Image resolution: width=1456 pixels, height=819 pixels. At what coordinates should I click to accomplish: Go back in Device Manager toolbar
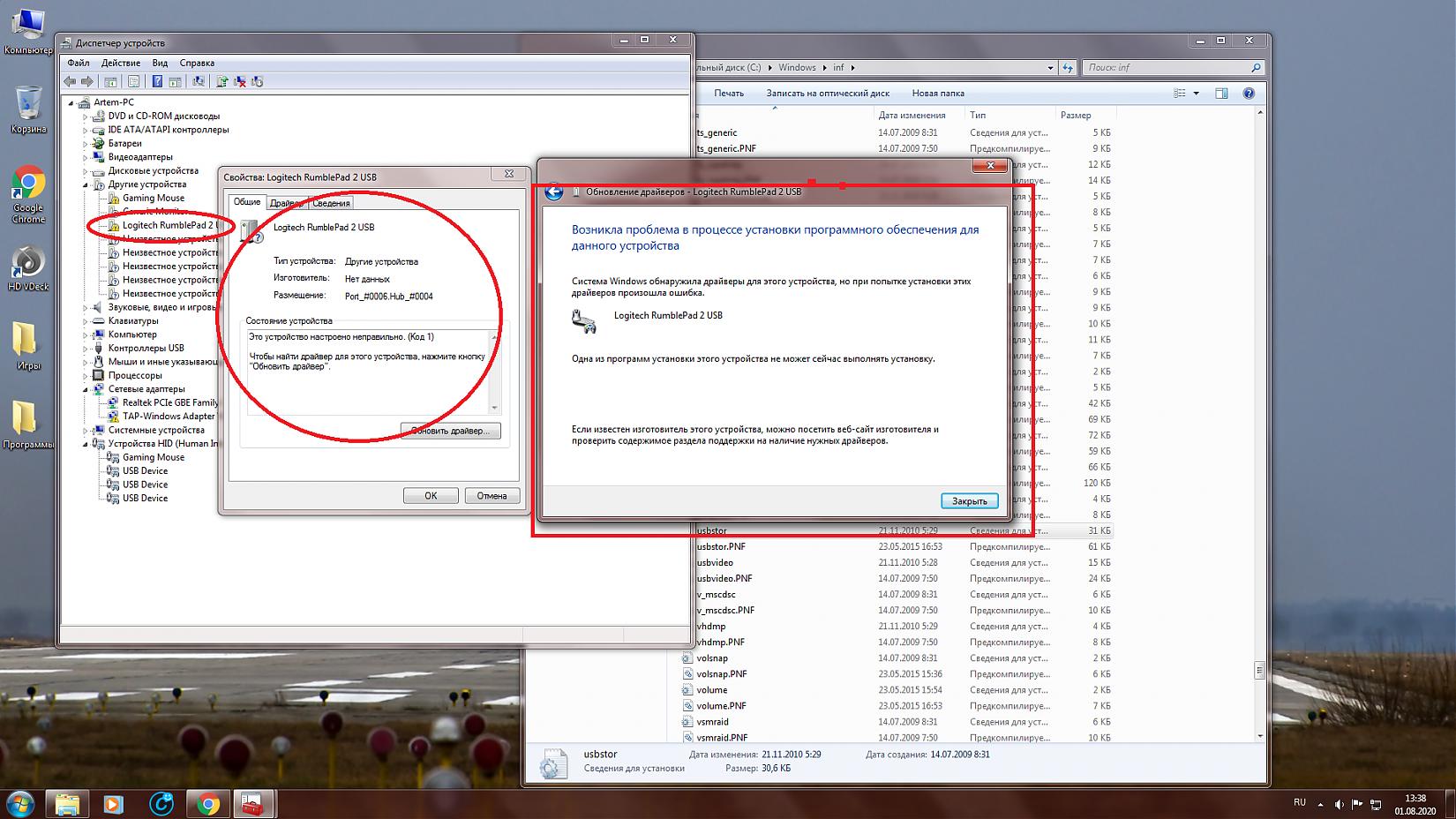click(70, 81)
